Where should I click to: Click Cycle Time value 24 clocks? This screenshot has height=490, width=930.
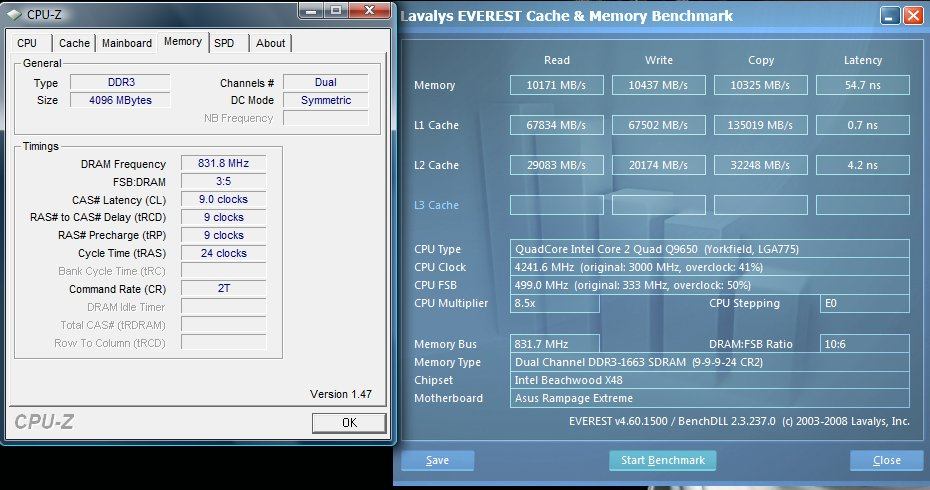coord(224,253)
